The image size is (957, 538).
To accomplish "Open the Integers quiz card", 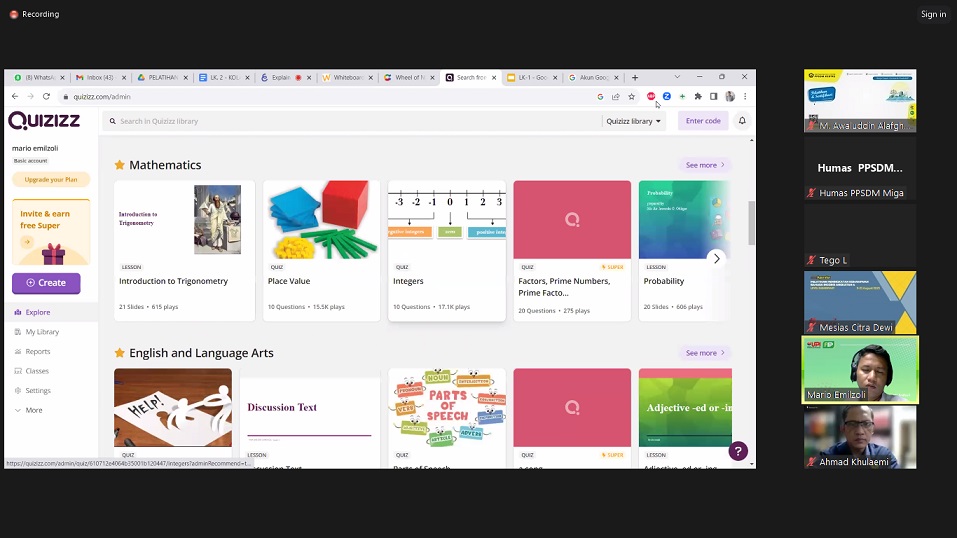I will coord(447,250).
